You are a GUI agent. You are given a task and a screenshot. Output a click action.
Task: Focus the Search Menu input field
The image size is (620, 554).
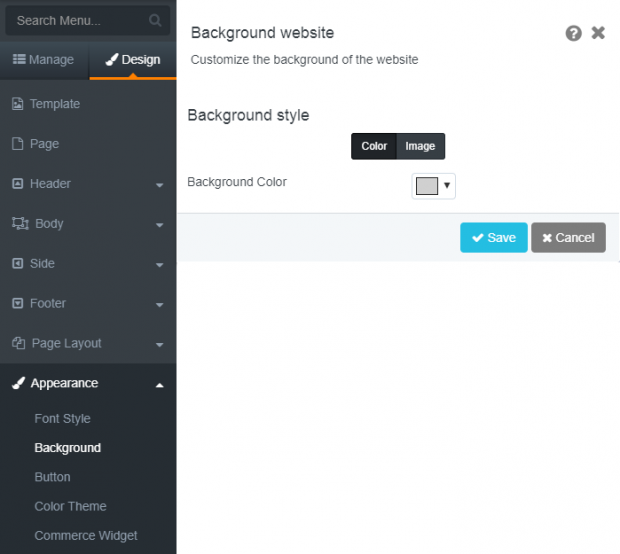coord(87,20)
